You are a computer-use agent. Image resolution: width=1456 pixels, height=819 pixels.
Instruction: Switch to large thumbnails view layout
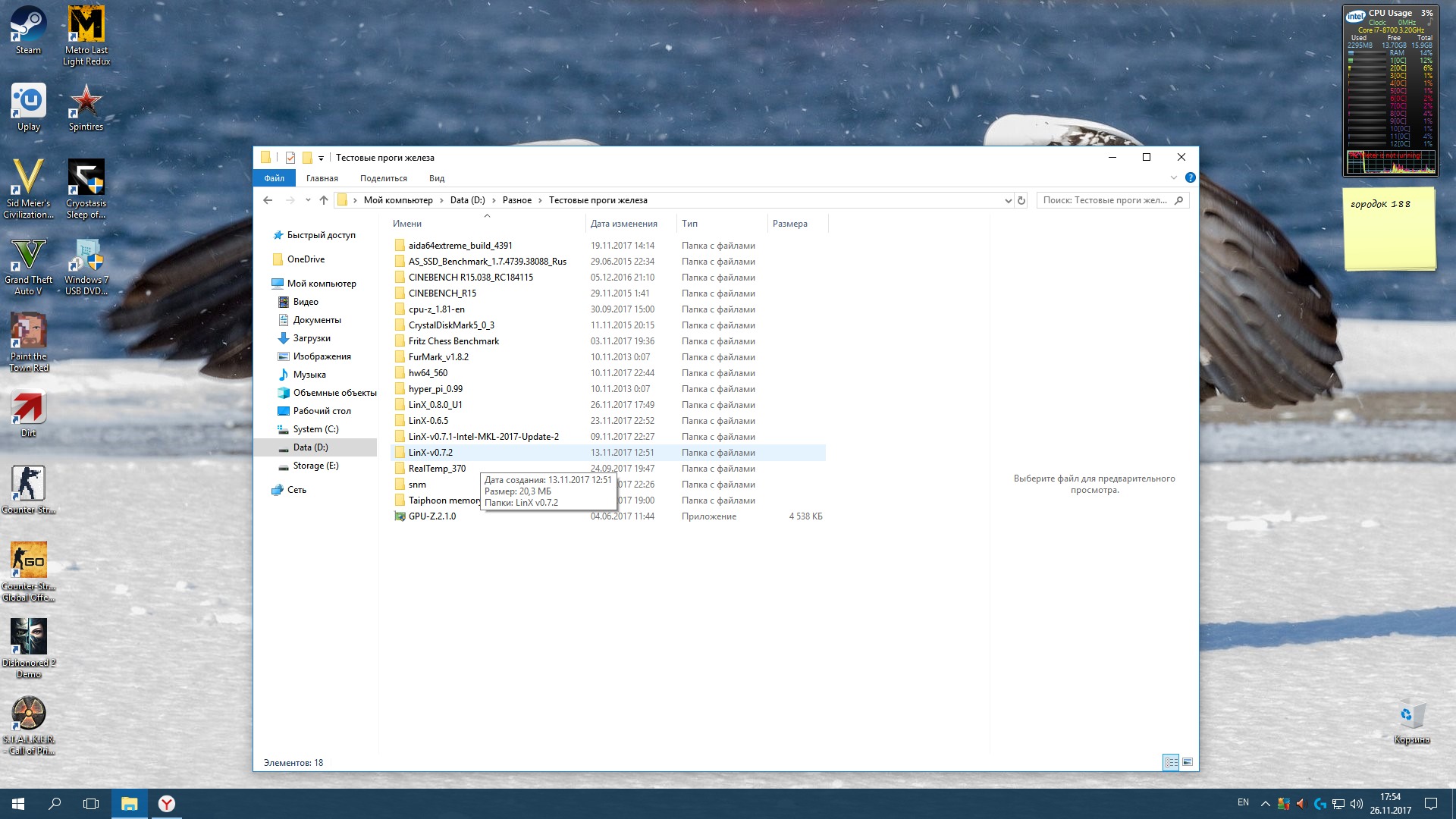point(1188,762)
